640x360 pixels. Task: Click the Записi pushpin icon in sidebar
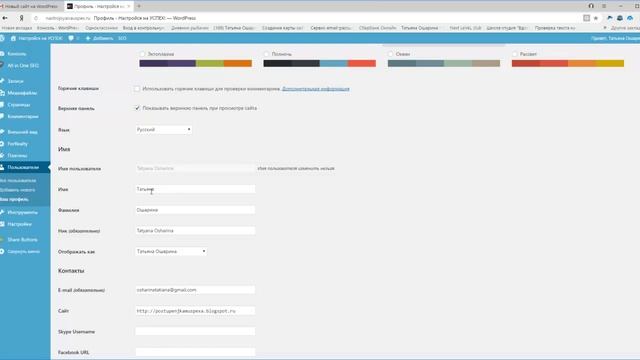coord(2,81)
